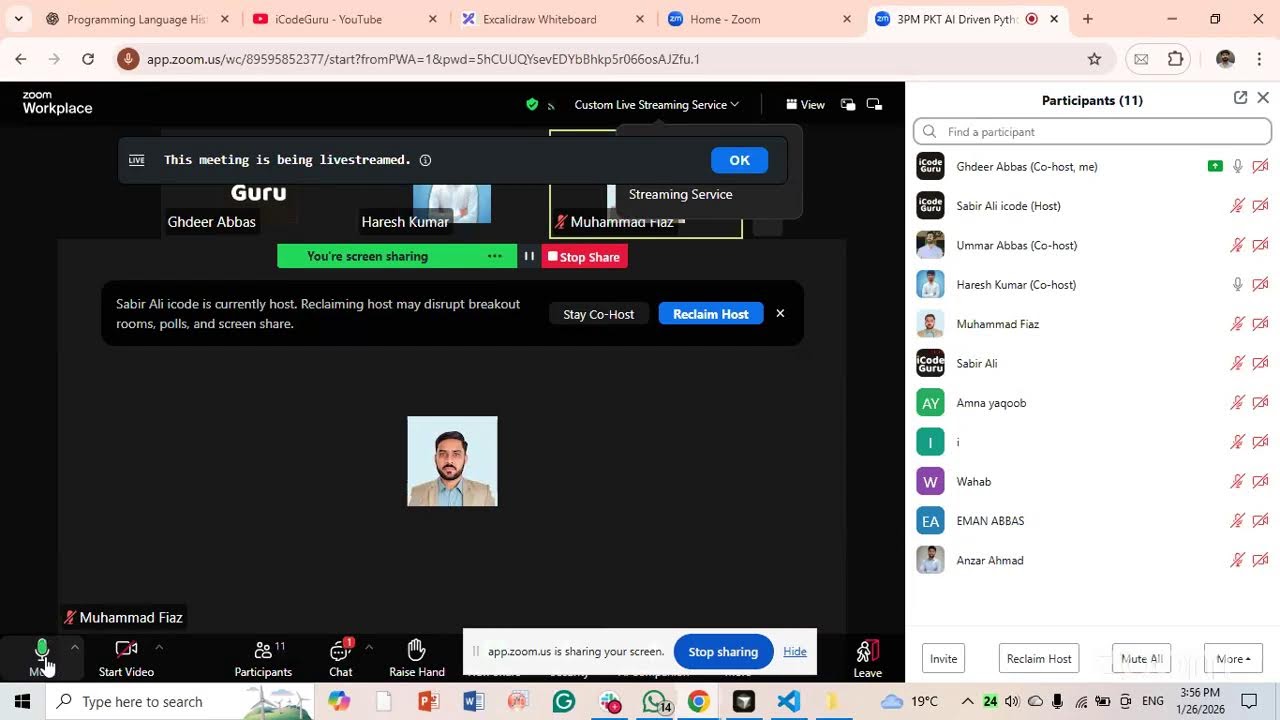
Task: Click Haresh Kumar camera-off icon
Action: click(1260, 284)
